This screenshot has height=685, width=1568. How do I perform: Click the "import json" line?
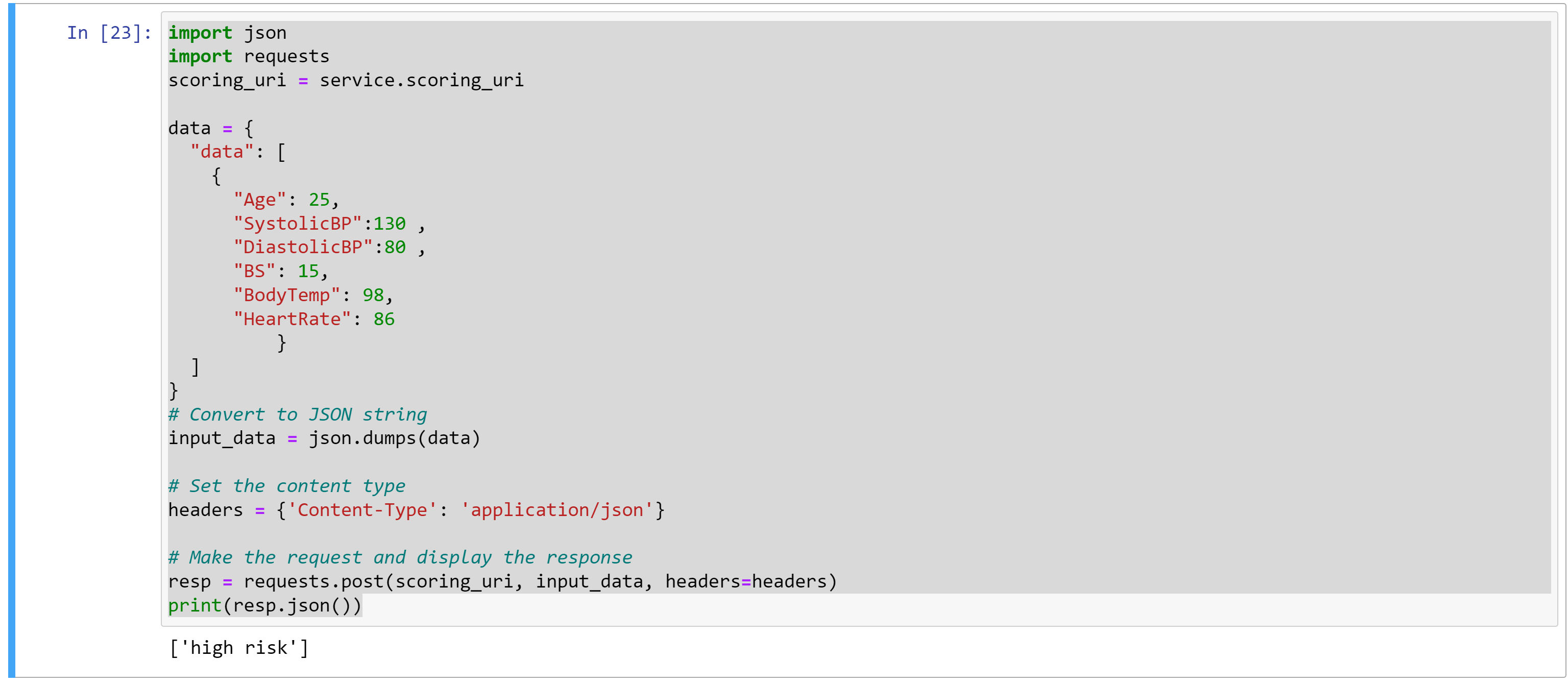(227, 33)
